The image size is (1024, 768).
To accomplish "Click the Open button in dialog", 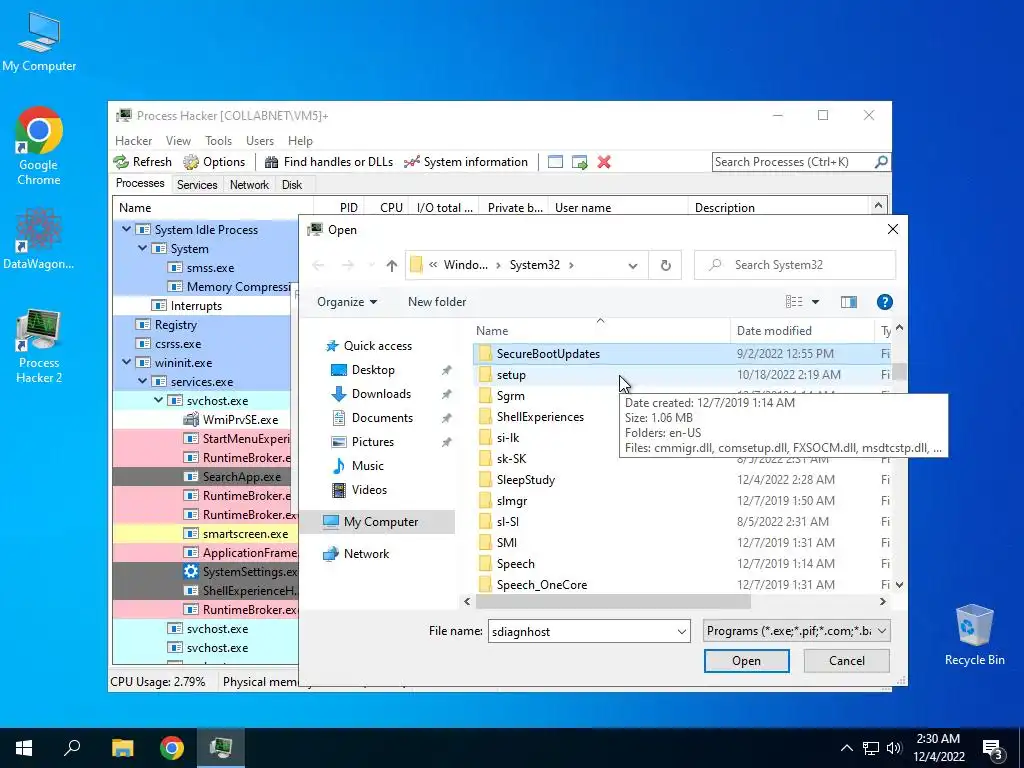I will 746,661.
